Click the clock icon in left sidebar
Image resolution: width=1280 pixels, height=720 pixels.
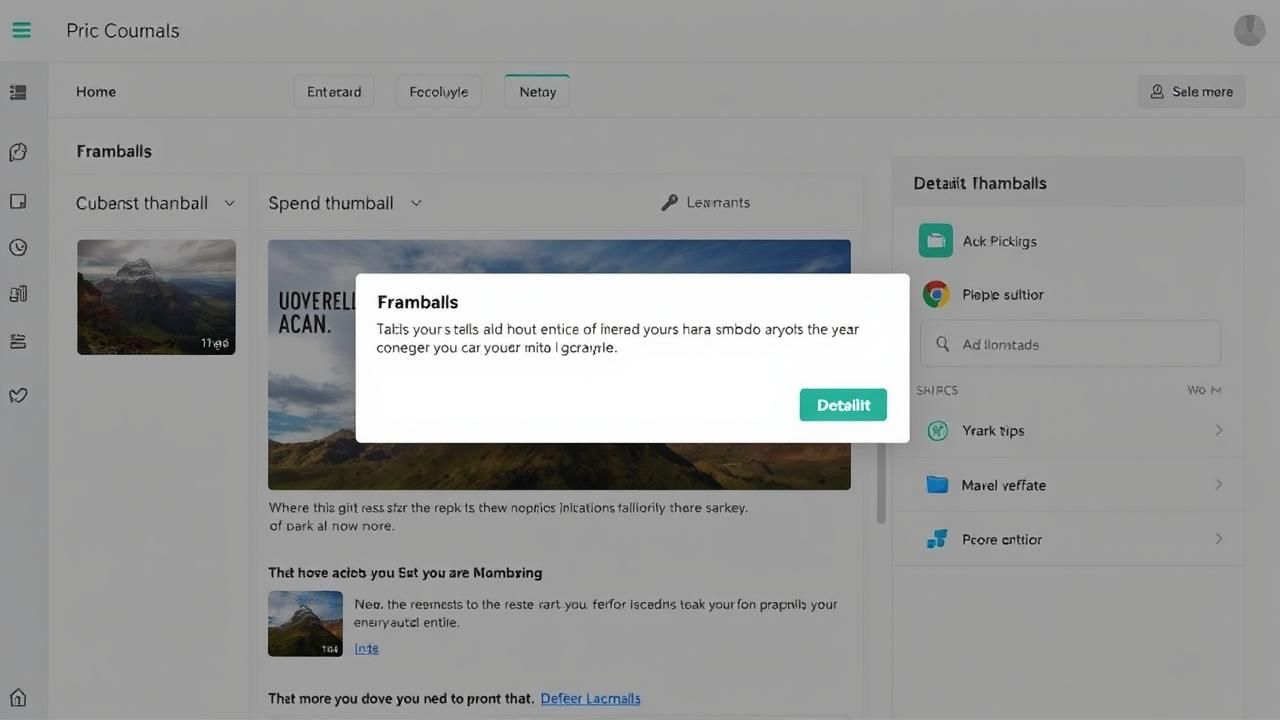coord(18,248)
